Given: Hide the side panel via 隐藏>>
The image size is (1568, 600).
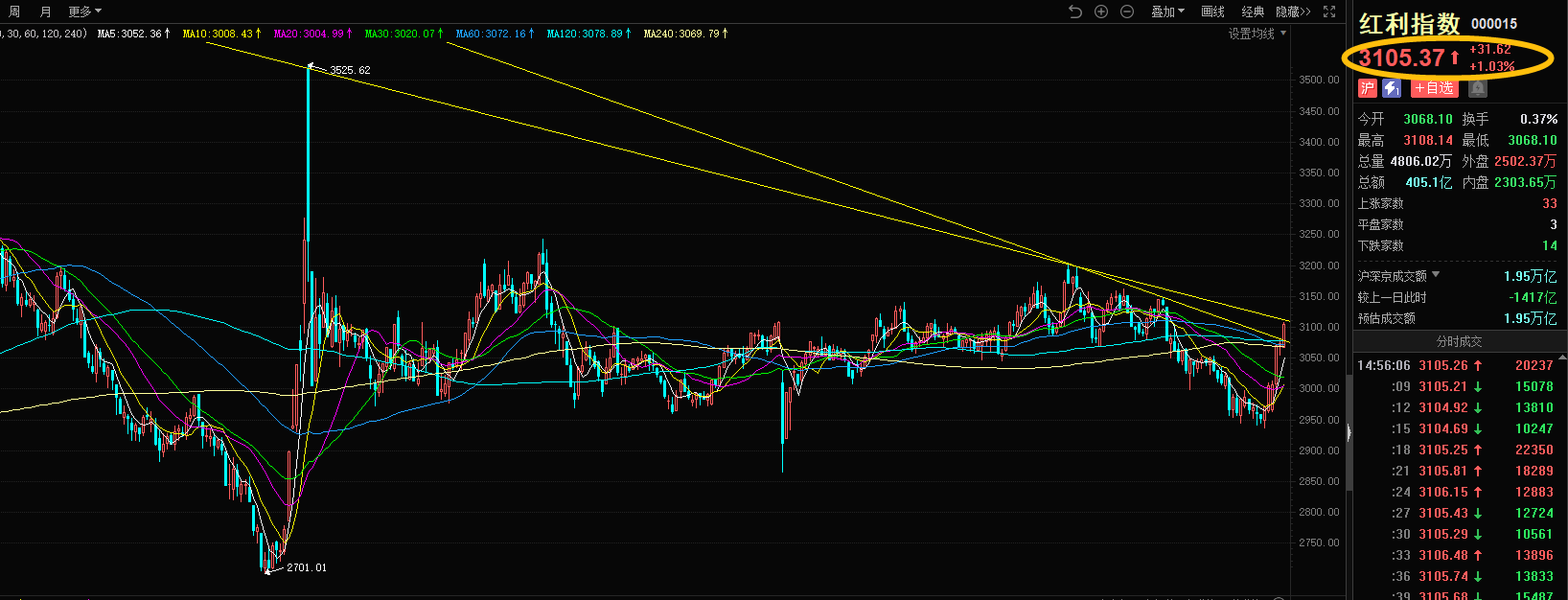Looking at the screenshot, I should (1293, 12).
